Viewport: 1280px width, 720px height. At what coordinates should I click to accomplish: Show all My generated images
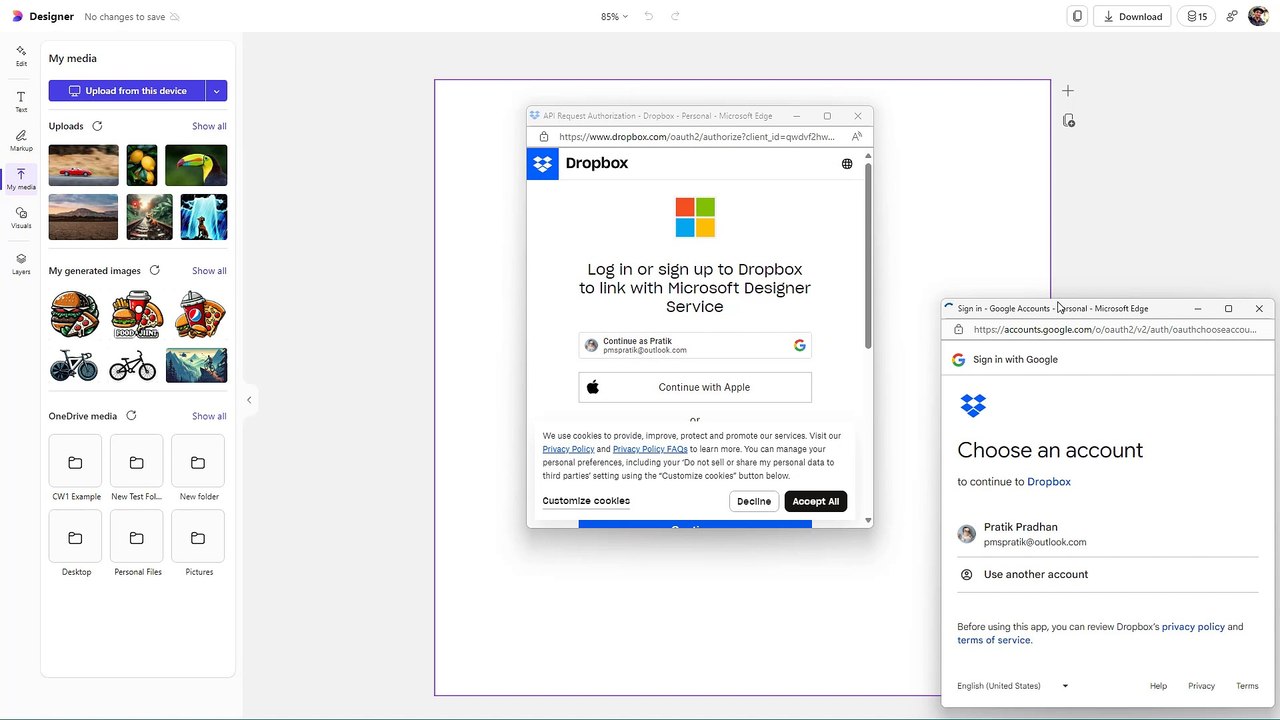[x=209, y=271]
